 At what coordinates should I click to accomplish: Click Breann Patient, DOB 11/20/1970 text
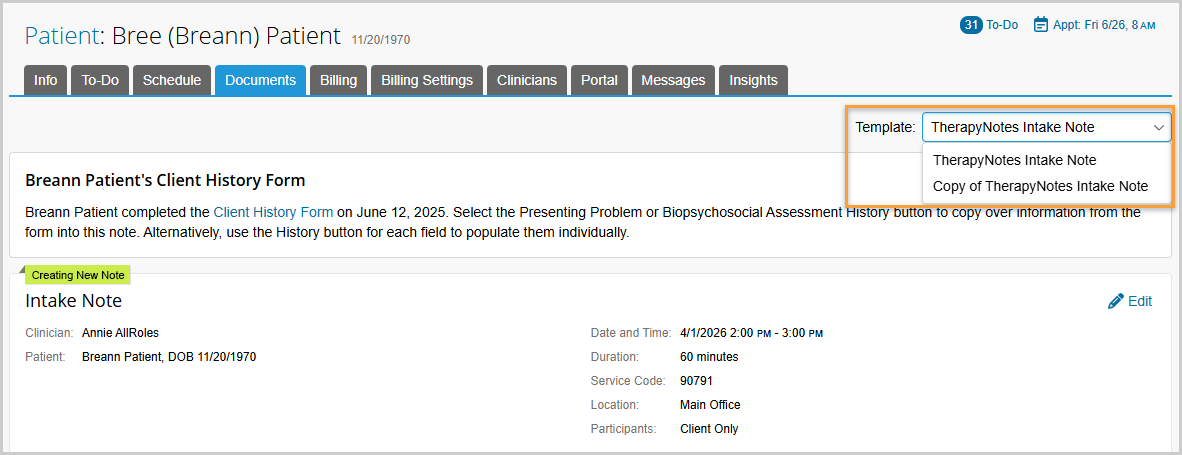click(169, 357)
